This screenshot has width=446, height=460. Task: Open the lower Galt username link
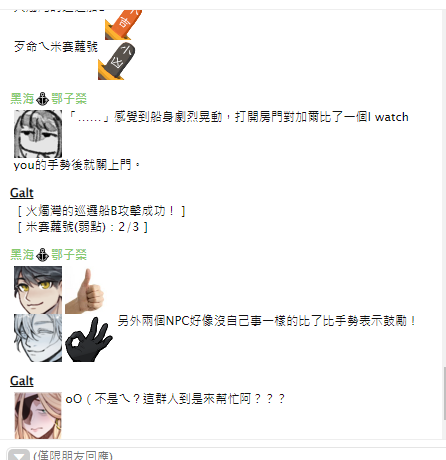(x=22, y=381)
